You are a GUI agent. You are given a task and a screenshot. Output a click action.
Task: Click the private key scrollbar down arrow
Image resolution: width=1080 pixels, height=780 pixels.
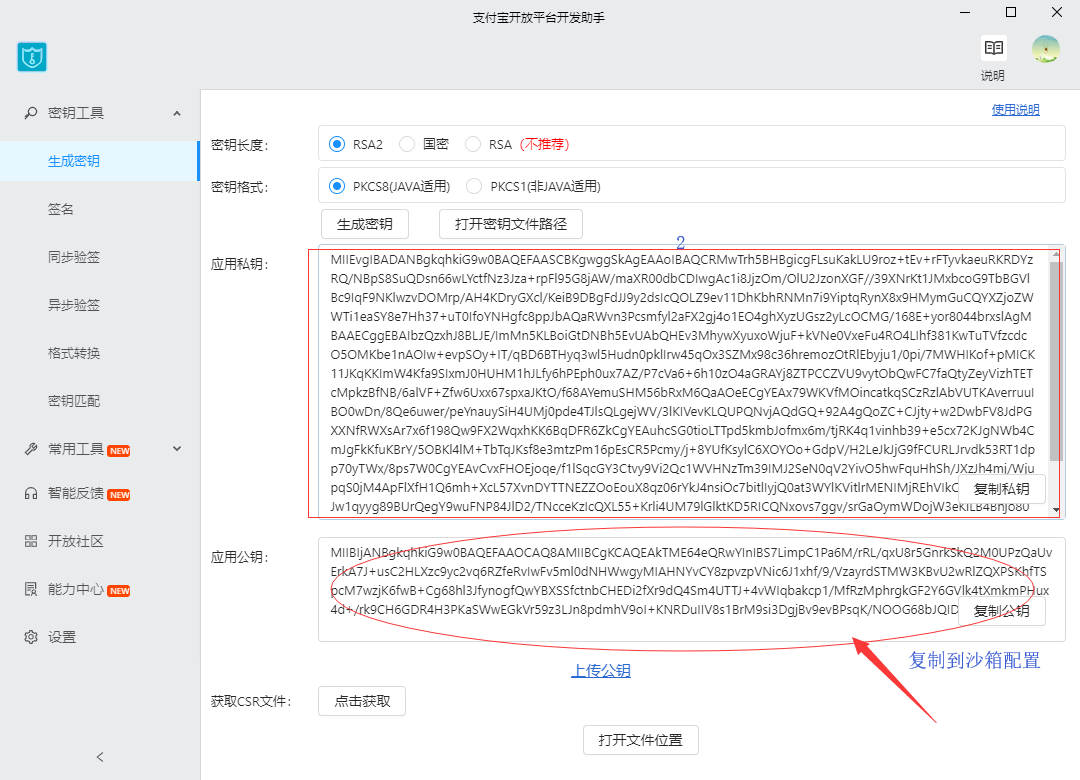(1056, 510)
